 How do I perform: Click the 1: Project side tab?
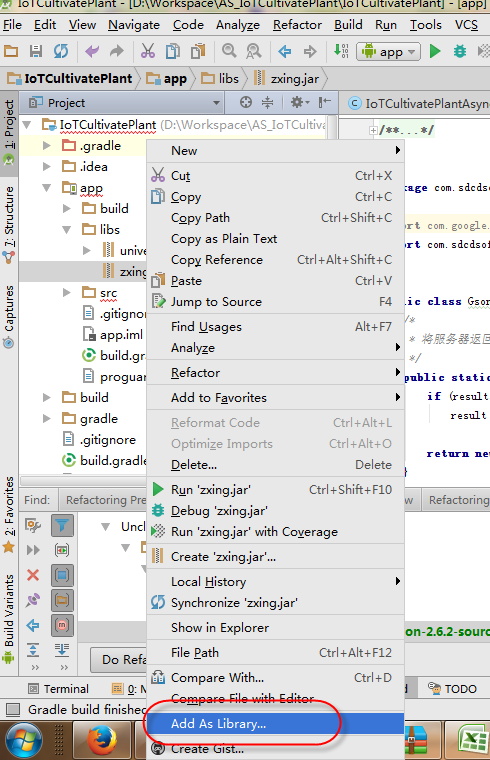(x=9, y=133)
